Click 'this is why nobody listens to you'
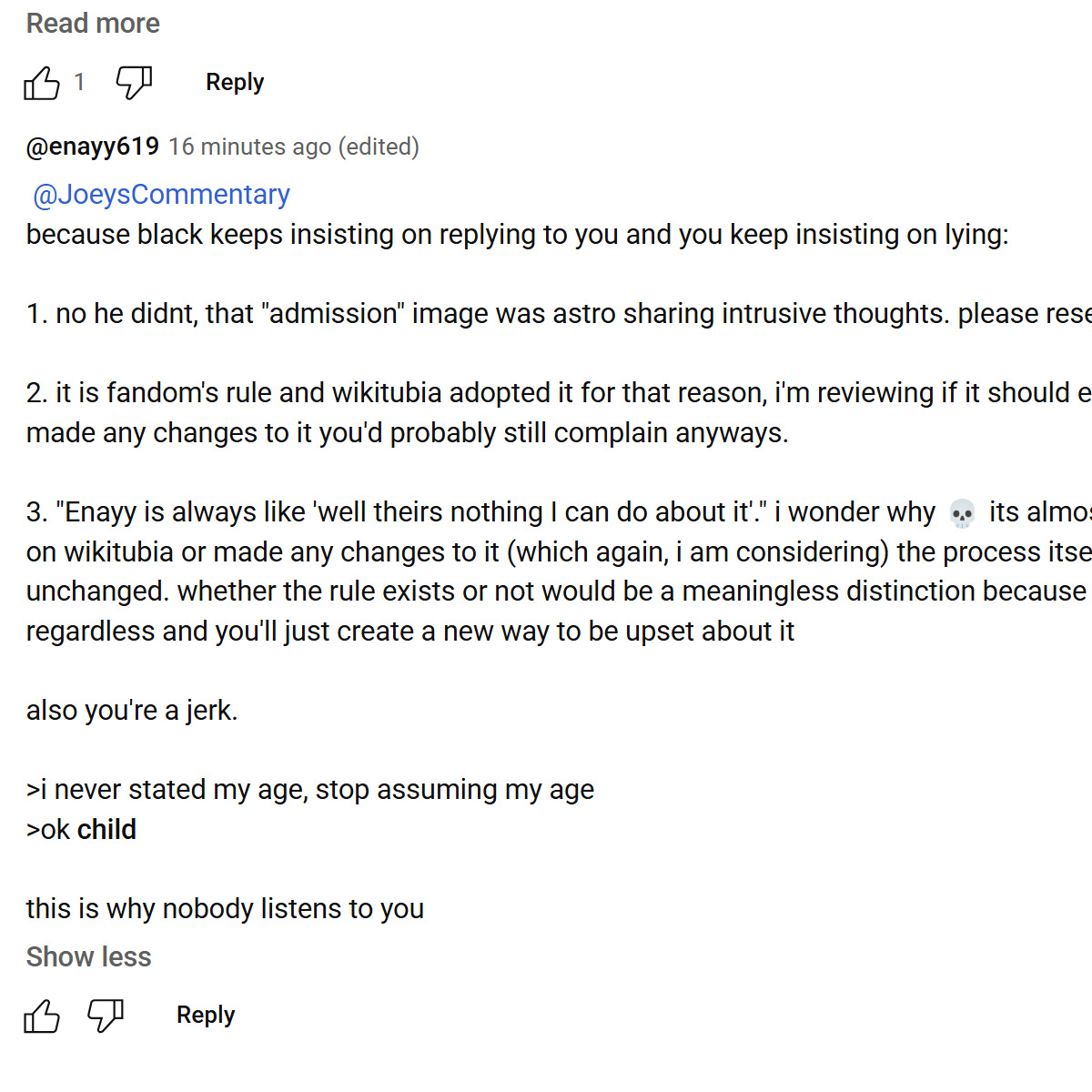This screenshot has width=1092, height=1092. pos(225,909)
